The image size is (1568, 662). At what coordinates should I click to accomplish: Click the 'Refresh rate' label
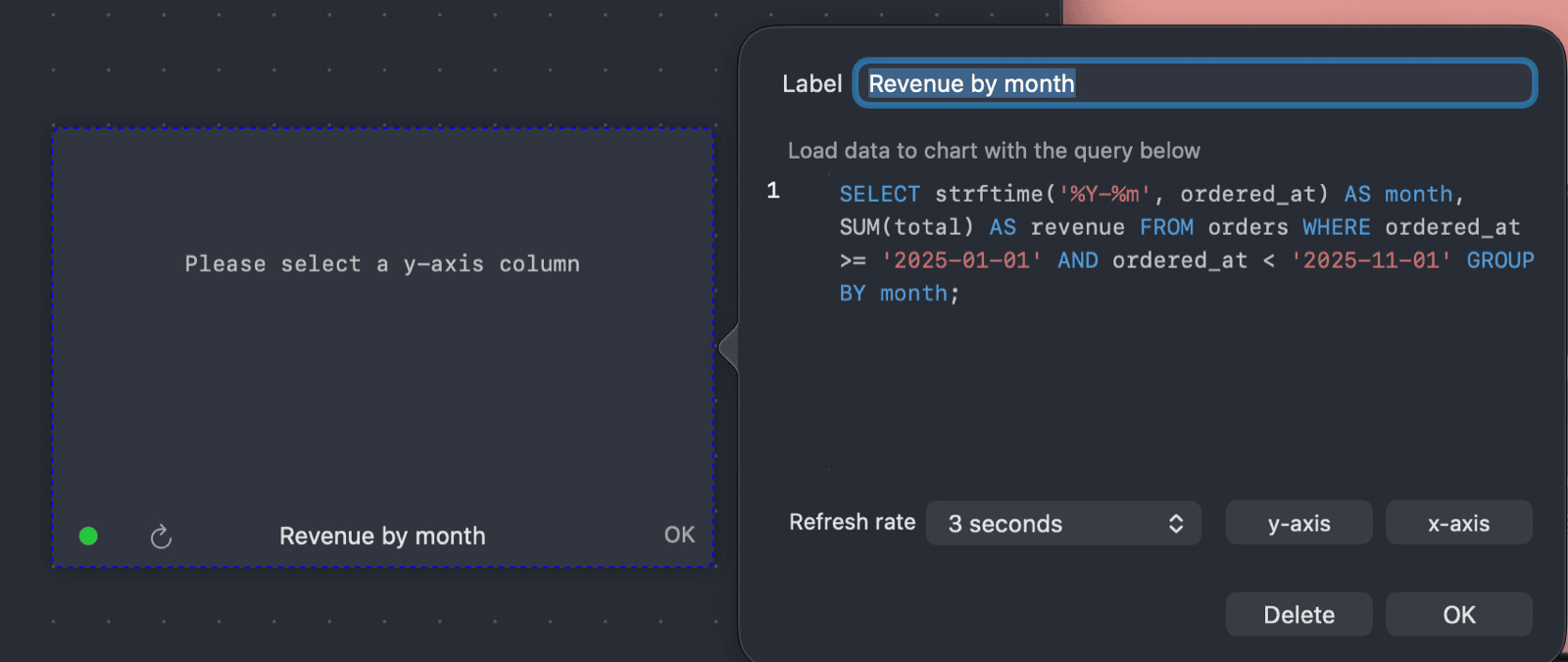tap(852, 522)
